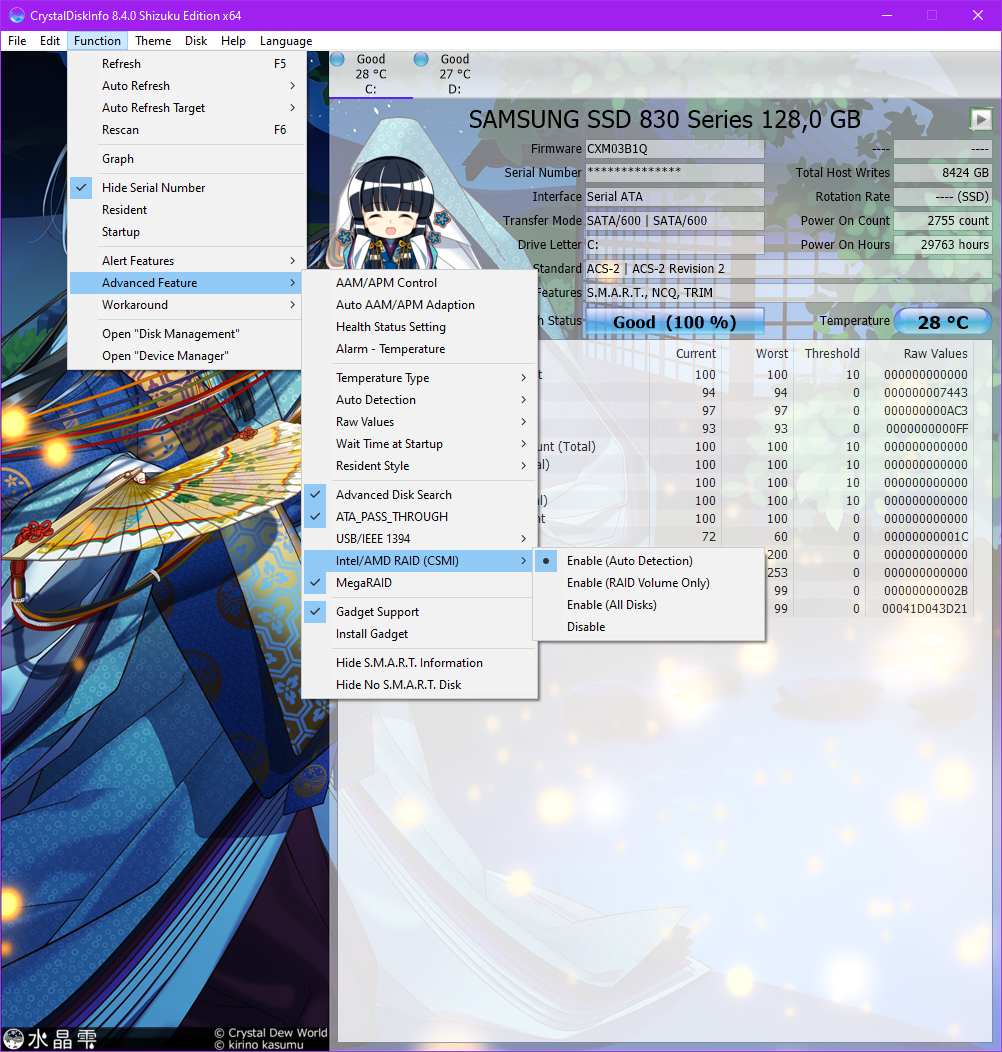The height and width of the screenshot is (1052, 1002).
Task: Click the Raw Values column header
Action: point(936,354)
